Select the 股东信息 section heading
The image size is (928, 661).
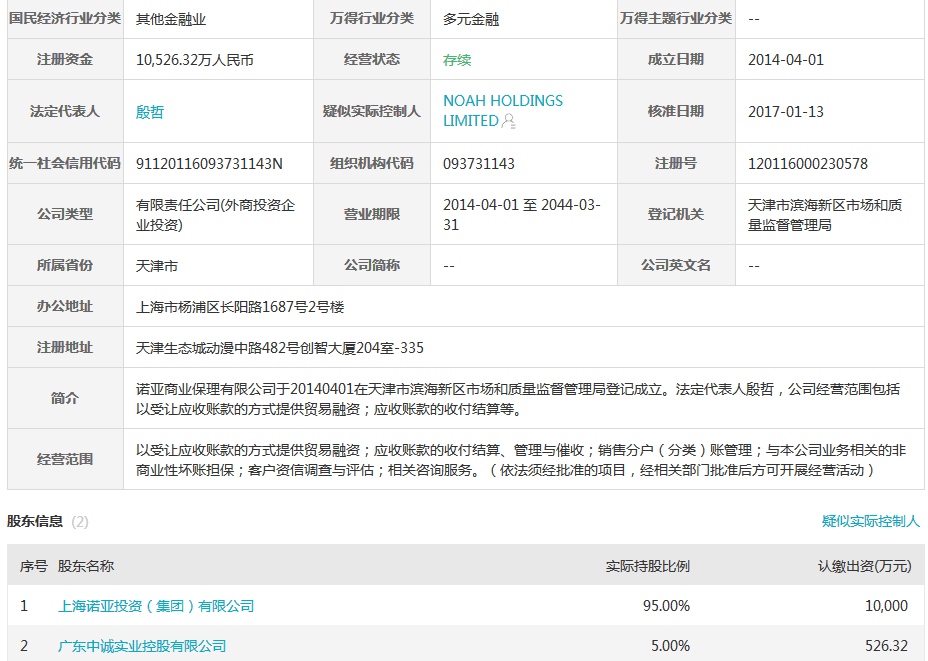tap(35, 521)
